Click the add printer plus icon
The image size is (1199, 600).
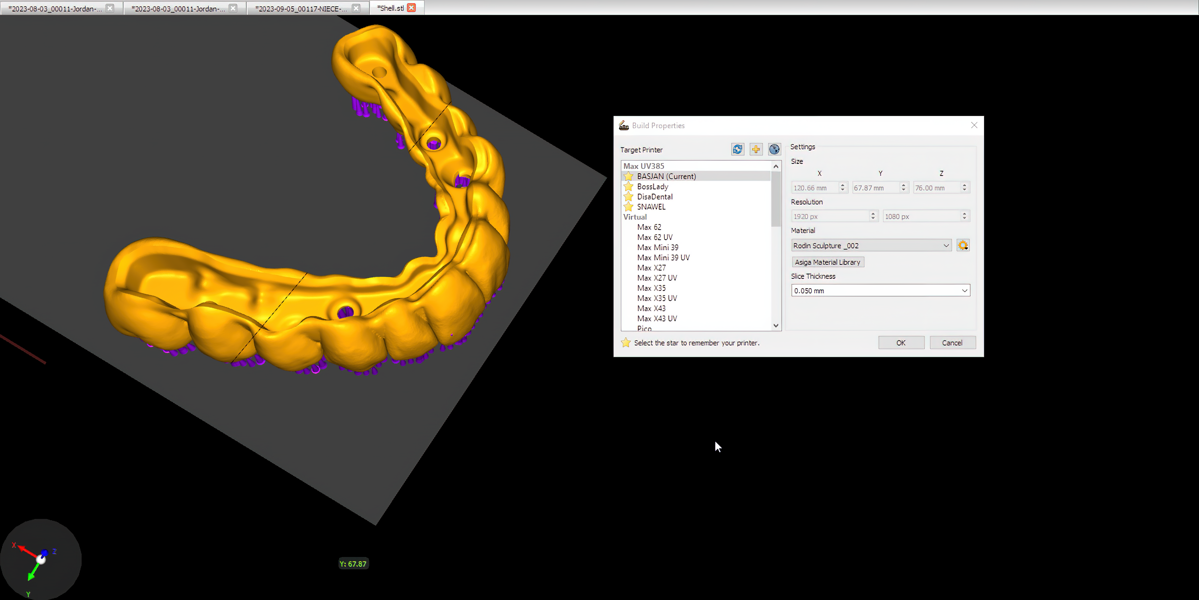point(756,149)
